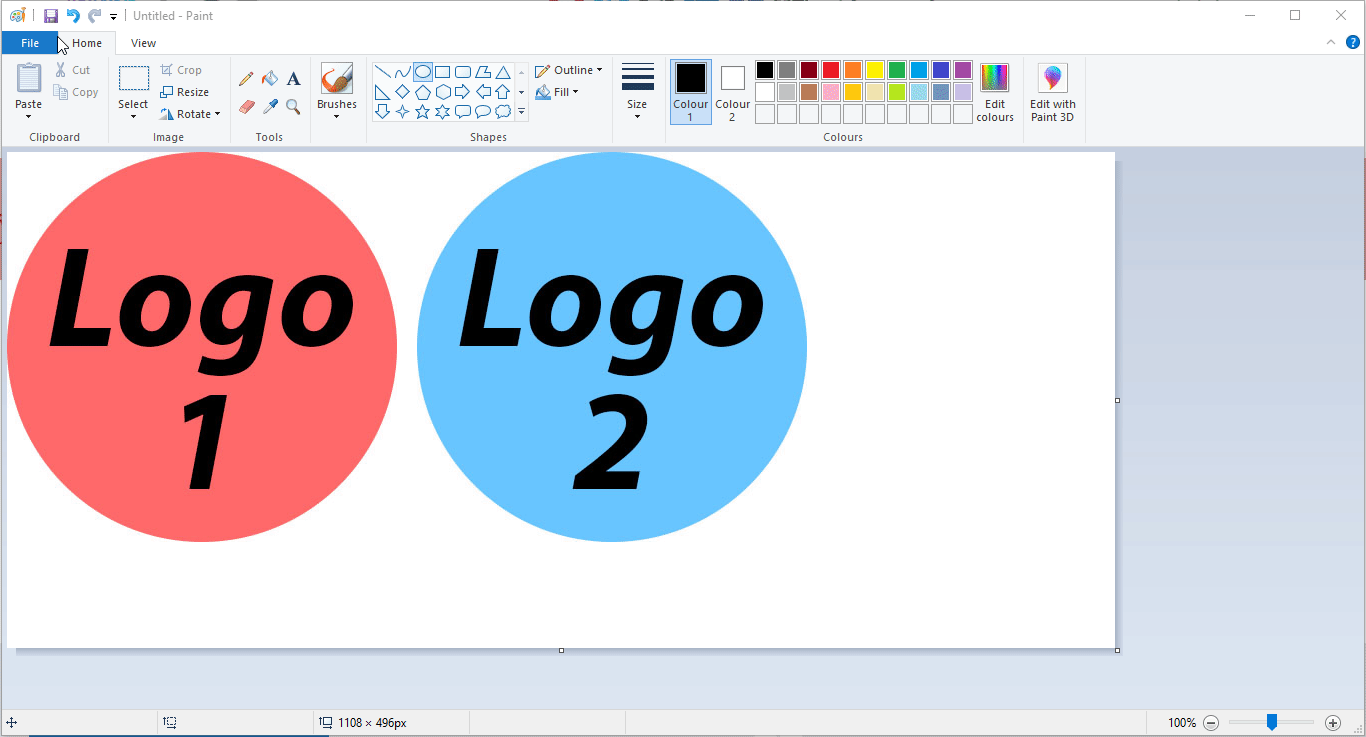
Task: Choose the Oval shape
Action: coord(423,72)
